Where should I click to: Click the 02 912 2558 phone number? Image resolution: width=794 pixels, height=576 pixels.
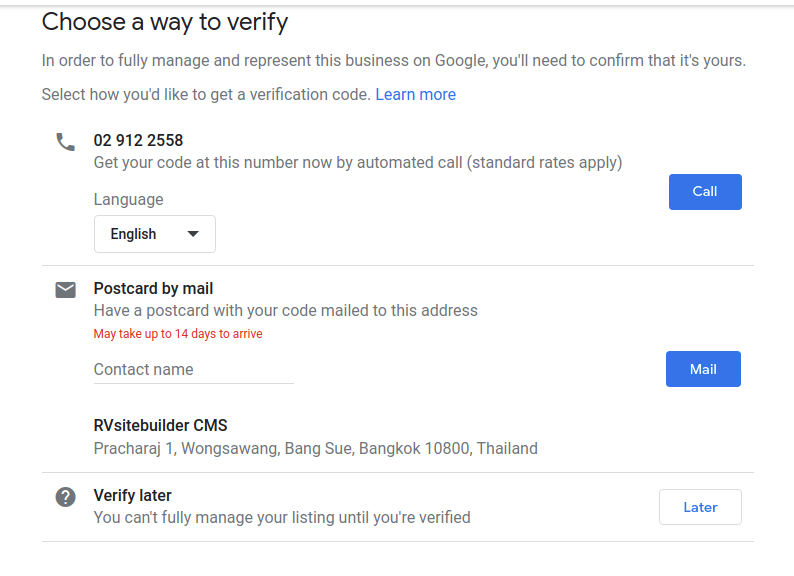coord(138,140)
